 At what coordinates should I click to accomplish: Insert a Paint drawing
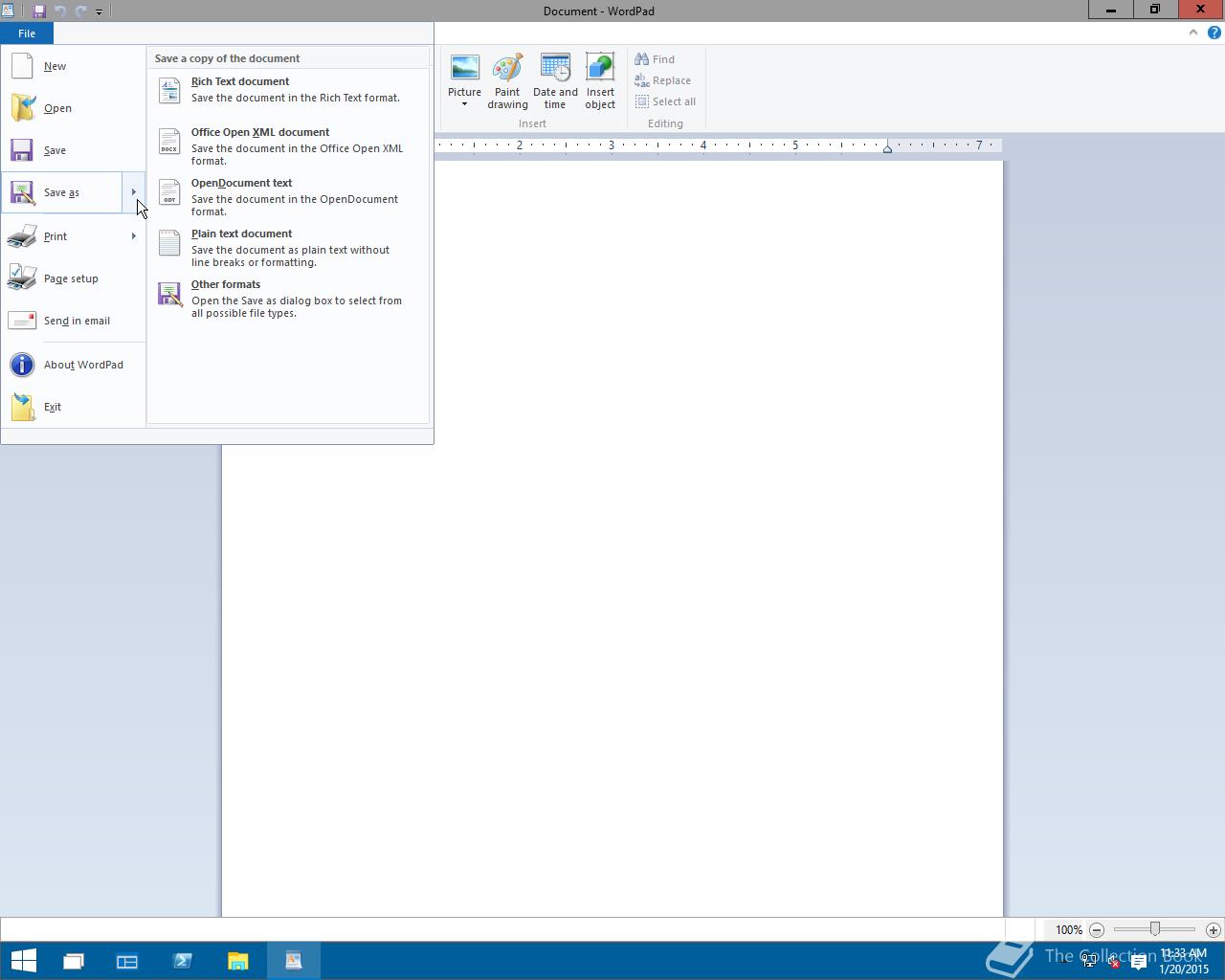pyautogui.click(x=507, y=81)
